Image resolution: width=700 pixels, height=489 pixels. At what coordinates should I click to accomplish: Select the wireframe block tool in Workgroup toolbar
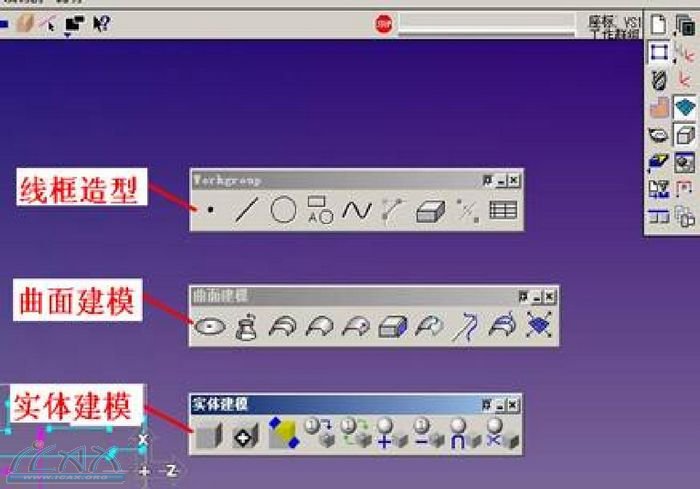click(430, 211)
